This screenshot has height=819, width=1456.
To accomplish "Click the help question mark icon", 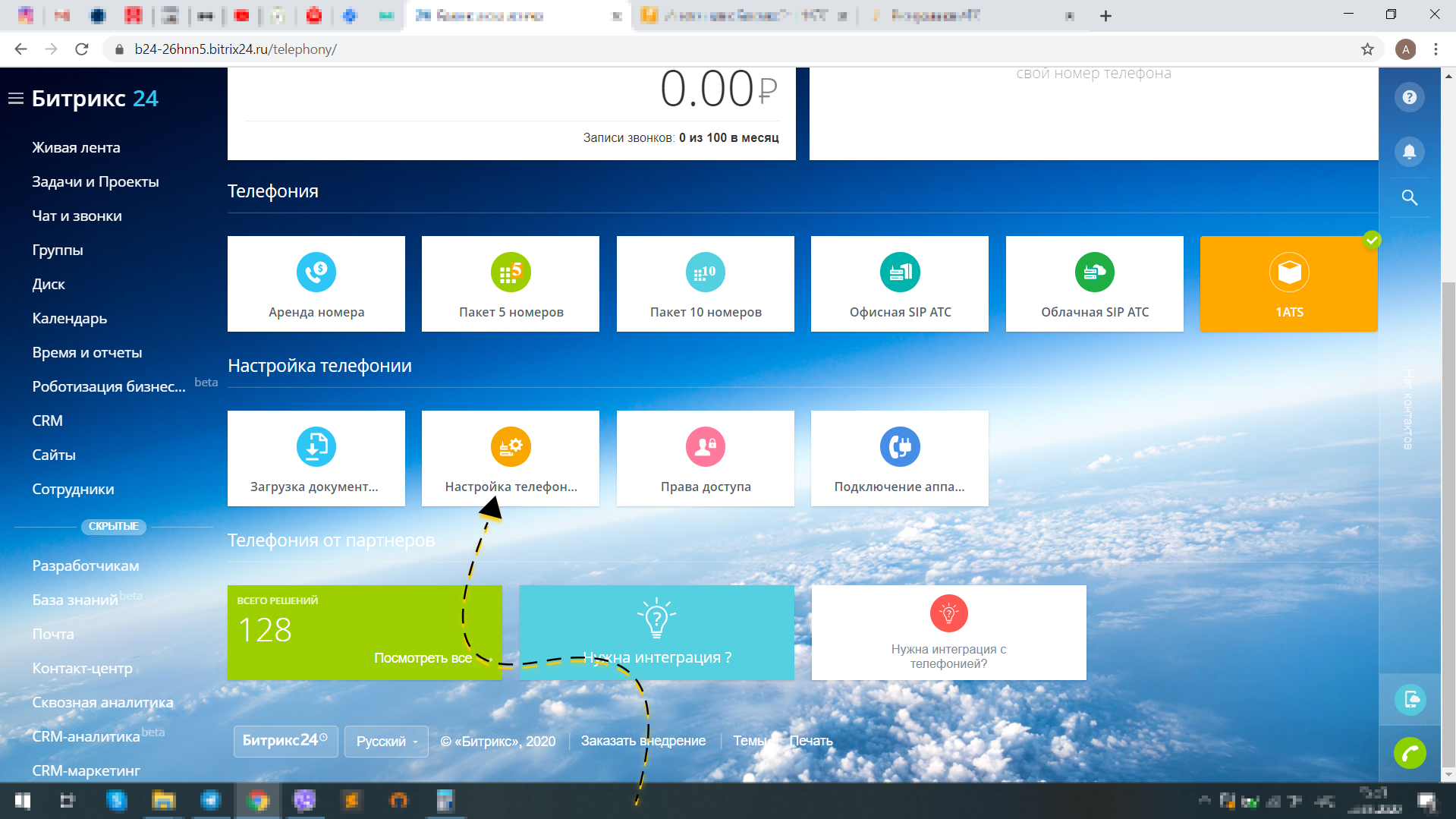I will click(1409, 97).
